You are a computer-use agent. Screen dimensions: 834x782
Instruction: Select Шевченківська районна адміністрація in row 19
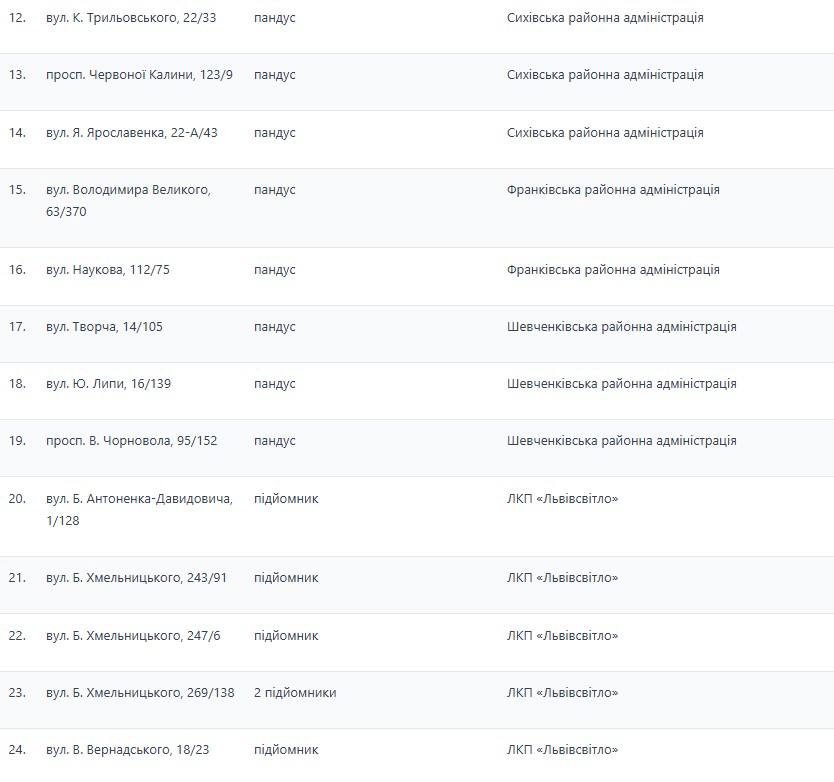621,441
